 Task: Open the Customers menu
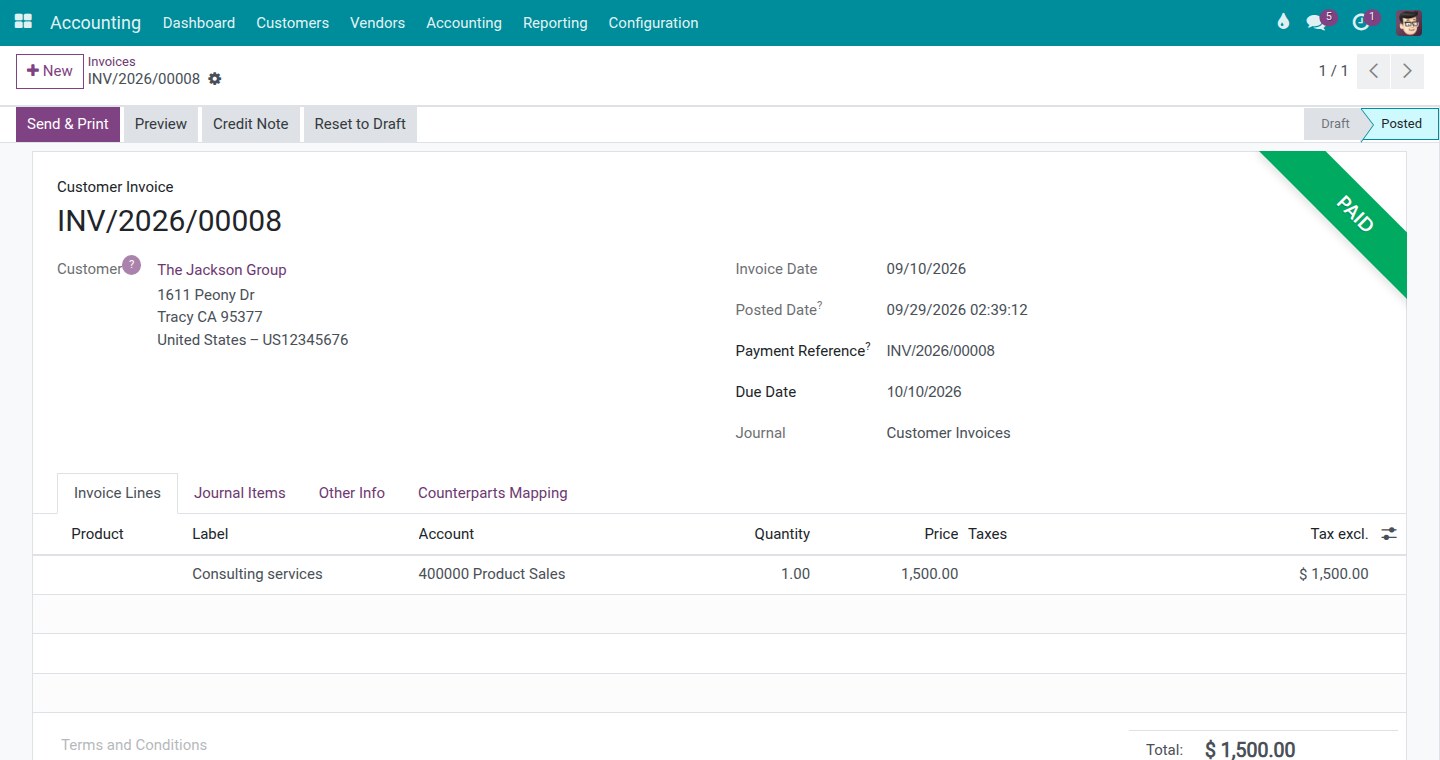[292, 22]
